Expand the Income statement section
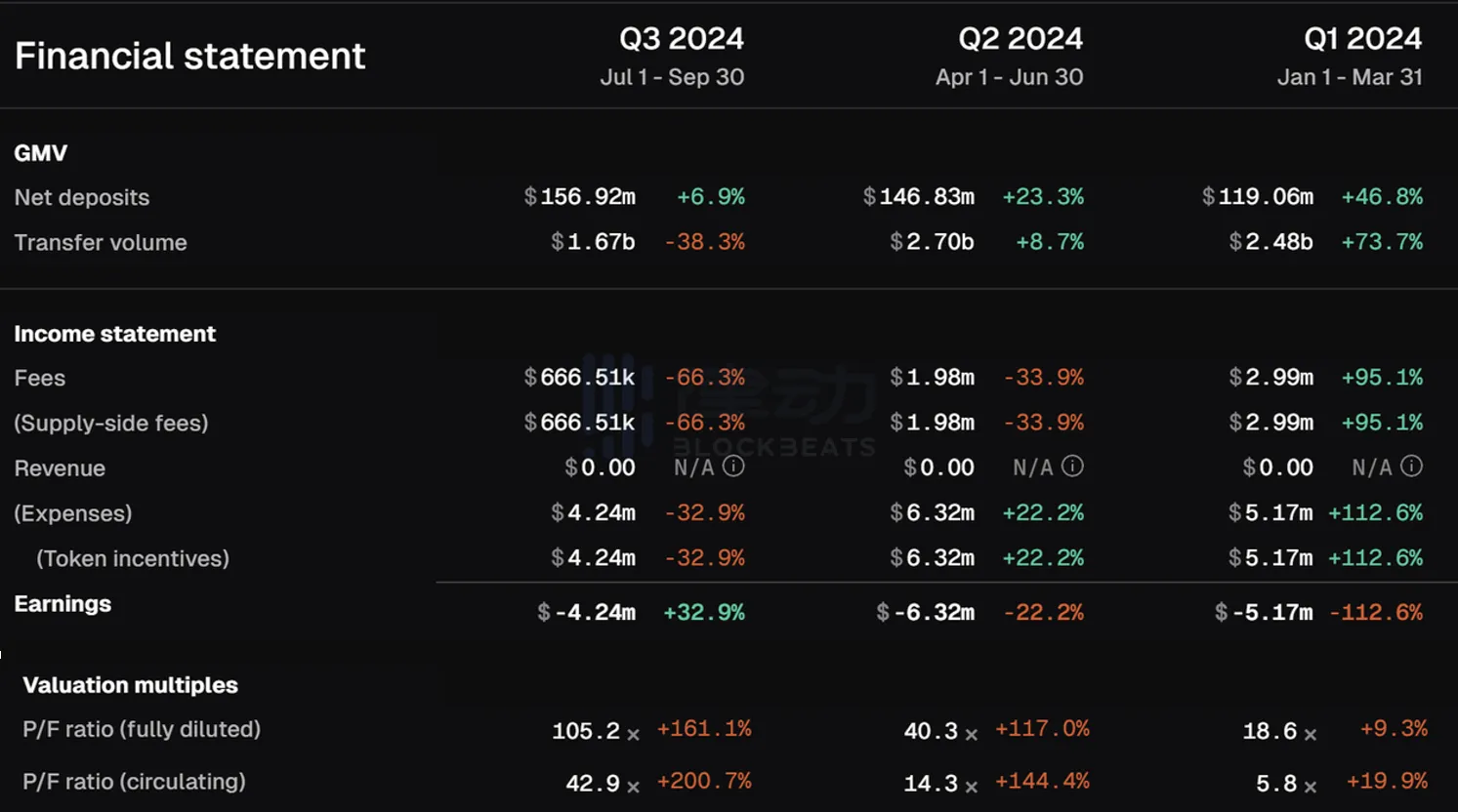Viewport: 1458px width, 812px height. click(114, 333)
